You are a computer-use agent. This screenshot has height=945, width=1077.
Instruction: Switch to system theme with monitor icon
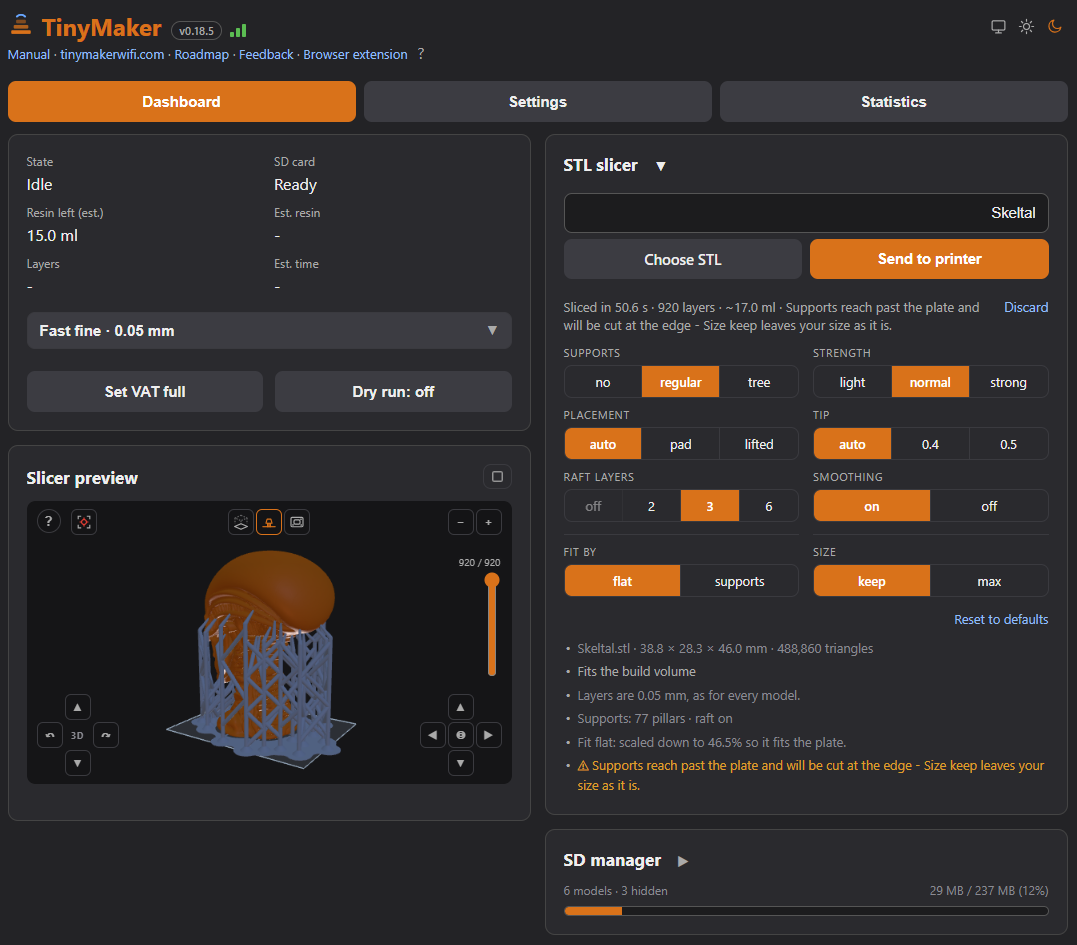(x=998, y=27)
